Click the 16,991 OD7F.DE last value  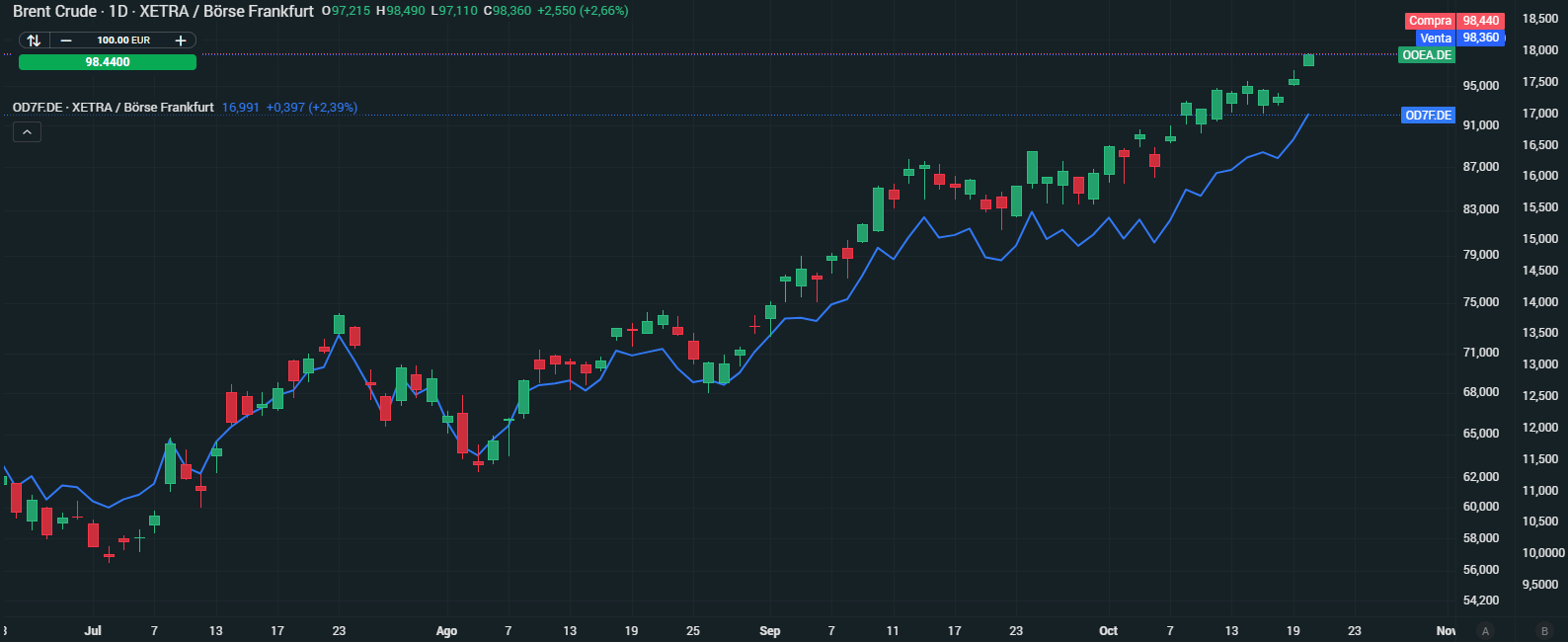pos(241,108)
